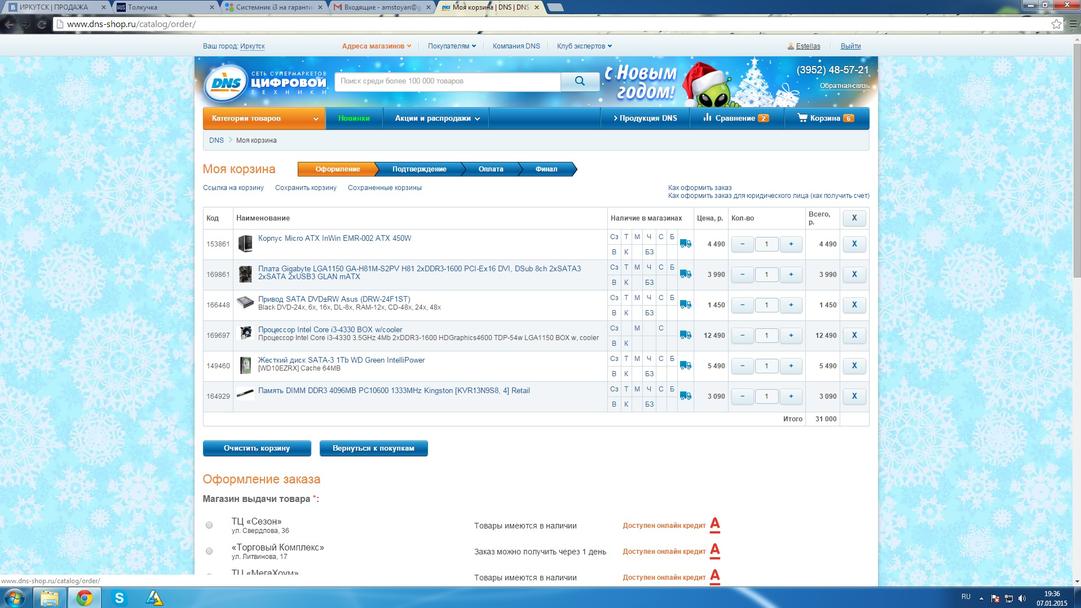Viewport: 1081px width, 608px height.
Task: Bookmark page with the star icon
Action: (1057, 24)
